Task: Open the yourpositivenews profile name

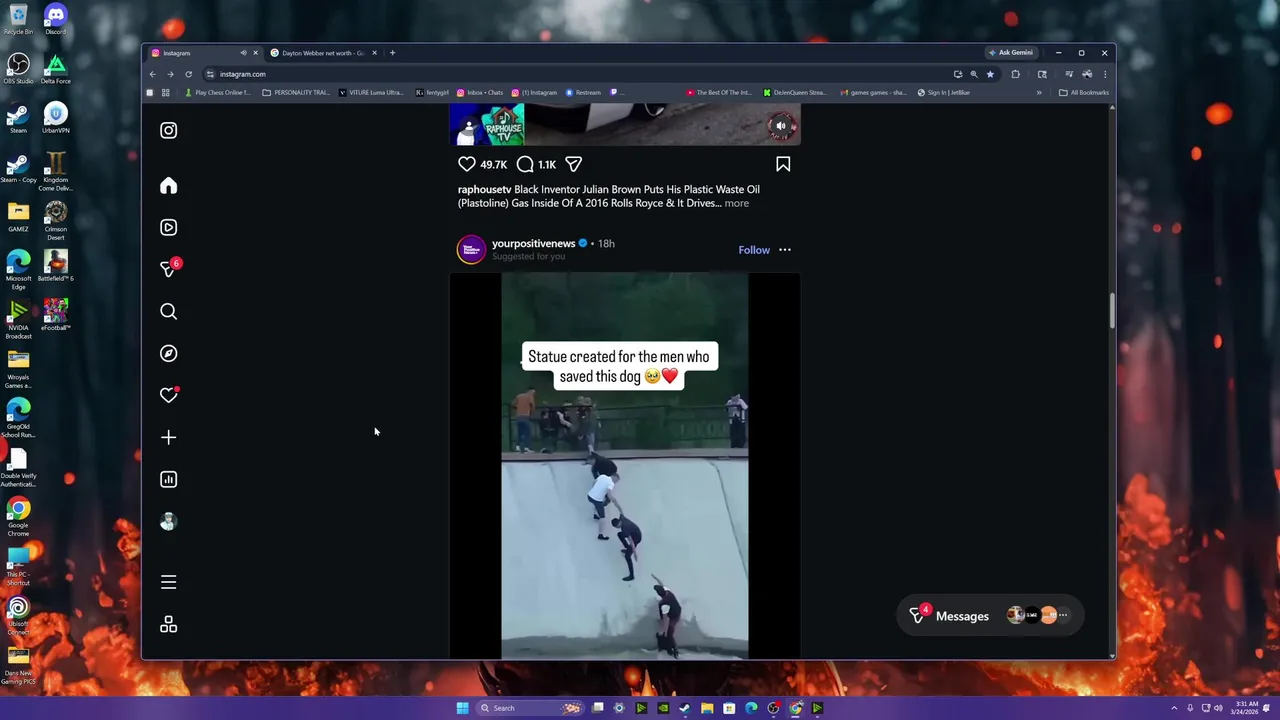Action: point(533,243)
